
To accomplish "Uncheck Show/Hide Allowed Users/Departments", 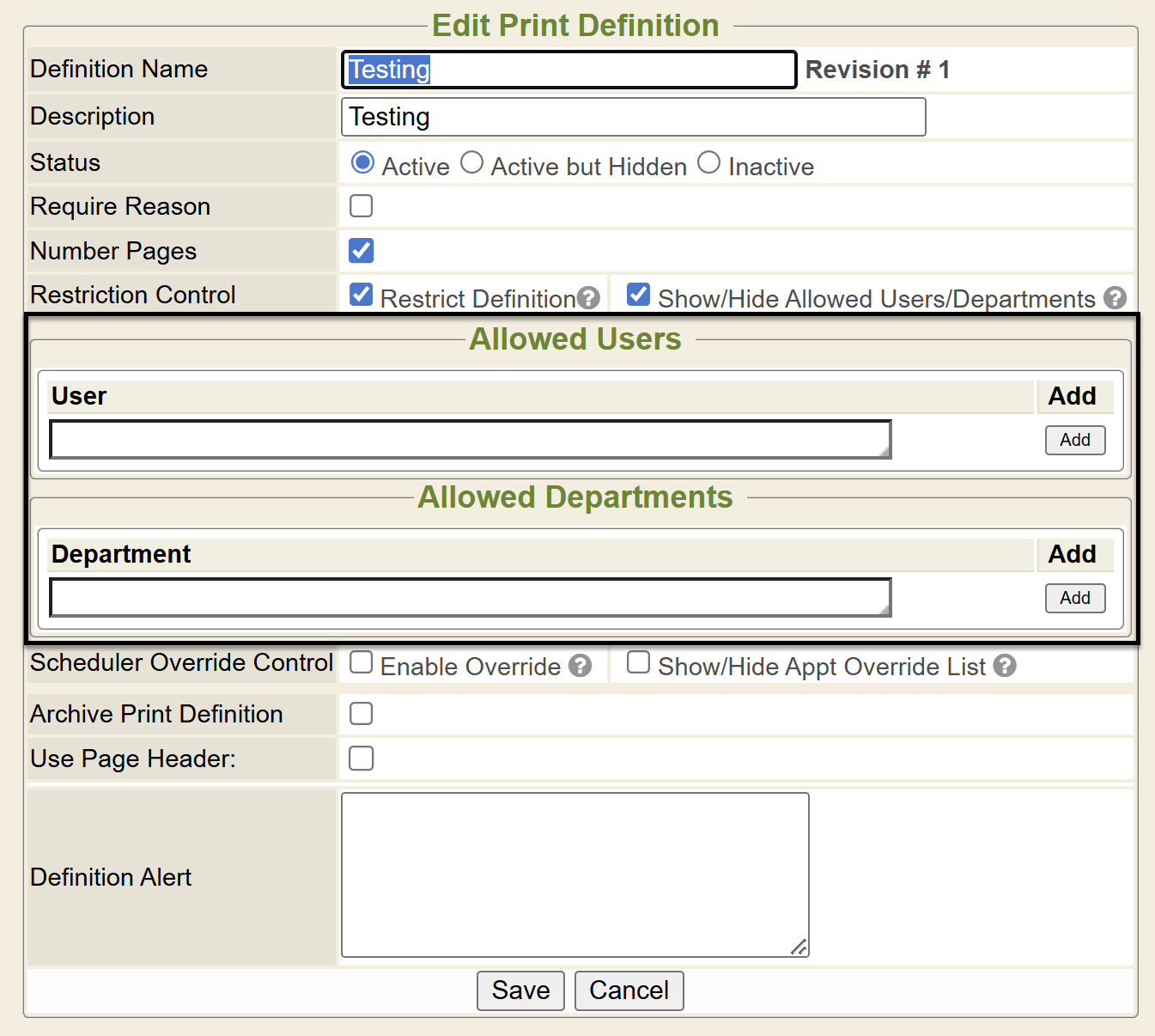I will point(638,295).
